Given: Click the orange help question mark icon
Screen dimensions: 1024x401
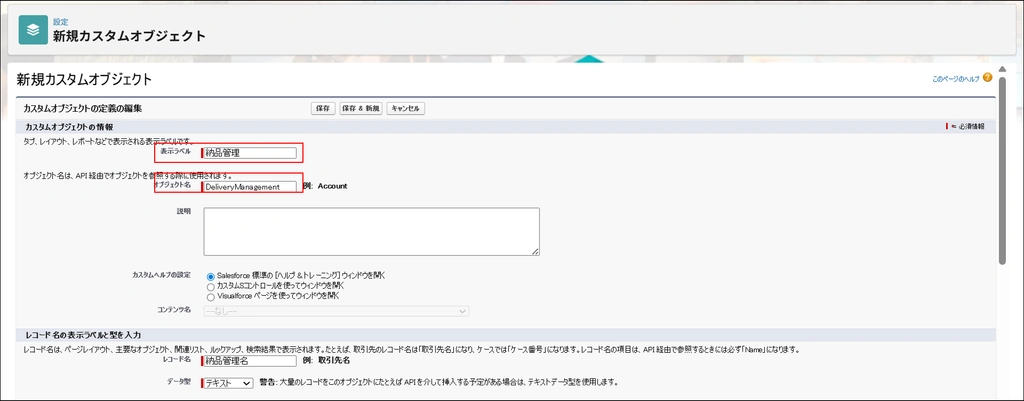Looking at the screenshot, I should [x=987, y=77].
